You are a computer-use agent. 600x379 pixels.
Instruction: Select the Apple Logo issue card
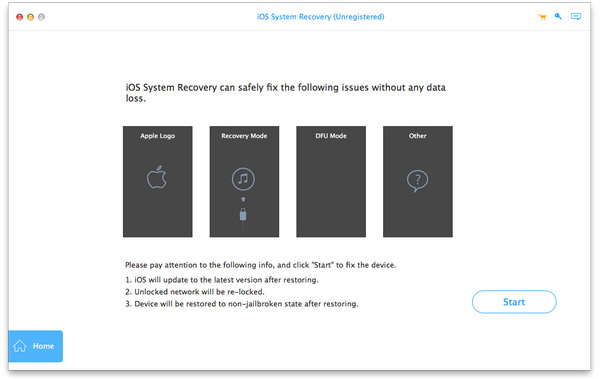pos(158,181)
